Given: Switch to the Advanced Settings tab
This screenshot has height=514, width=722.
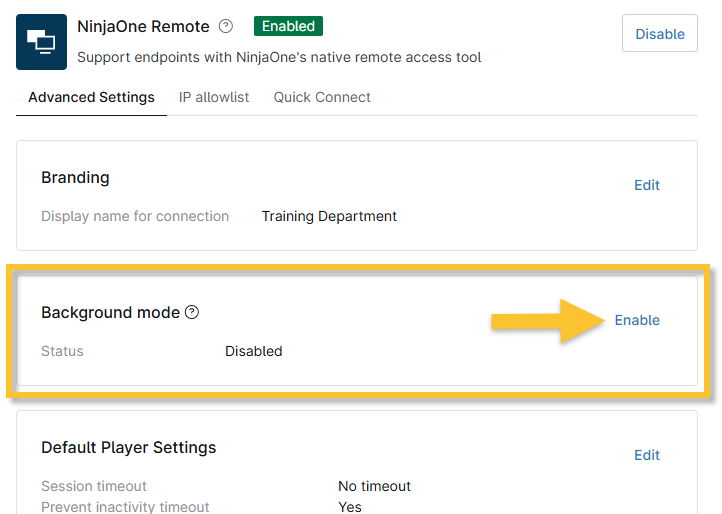Looking at the screenshot, I should 91,98.
